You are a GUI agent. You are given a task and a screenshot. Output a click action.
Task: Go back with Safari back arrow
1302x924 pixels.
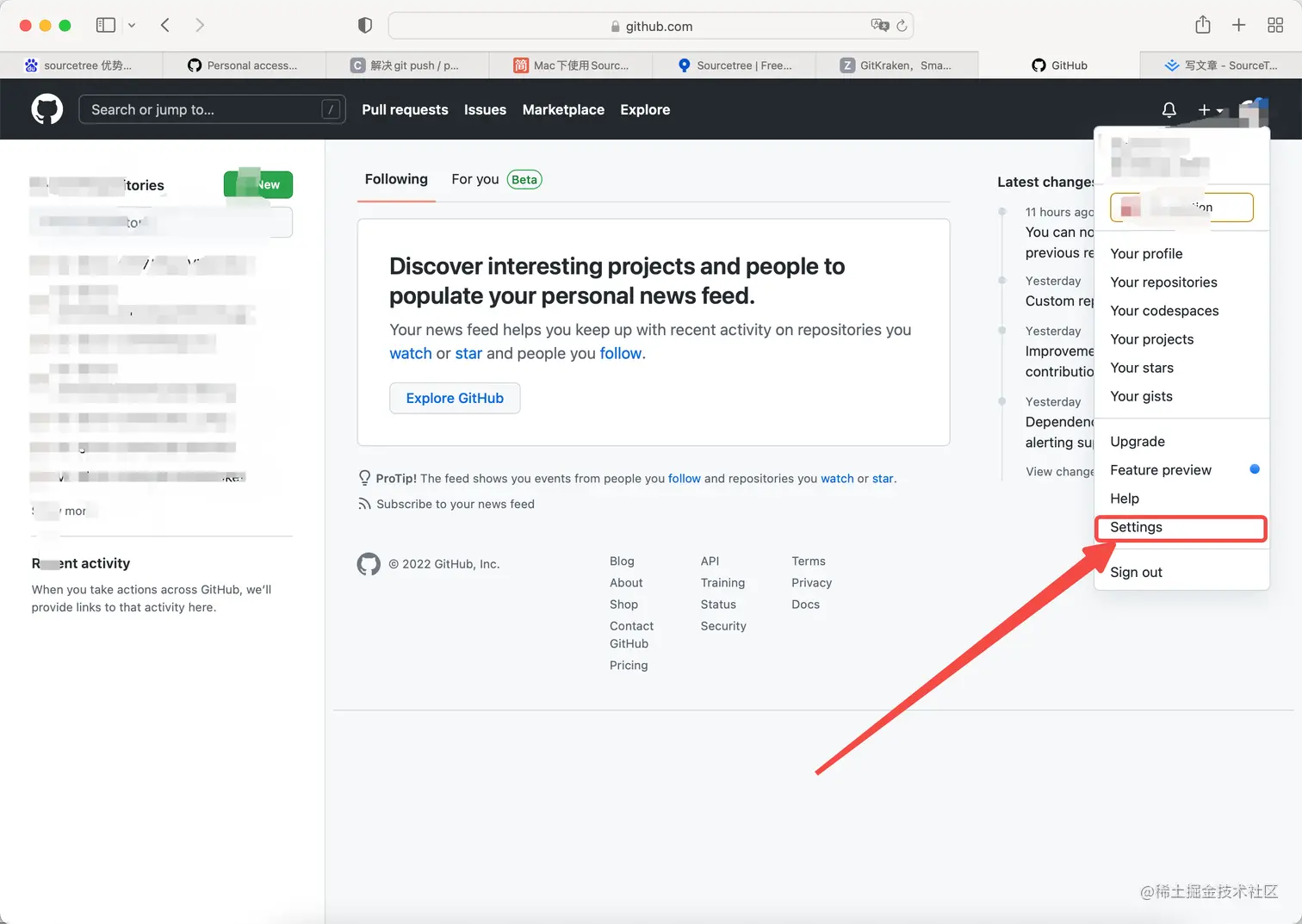tap(165, 26)
